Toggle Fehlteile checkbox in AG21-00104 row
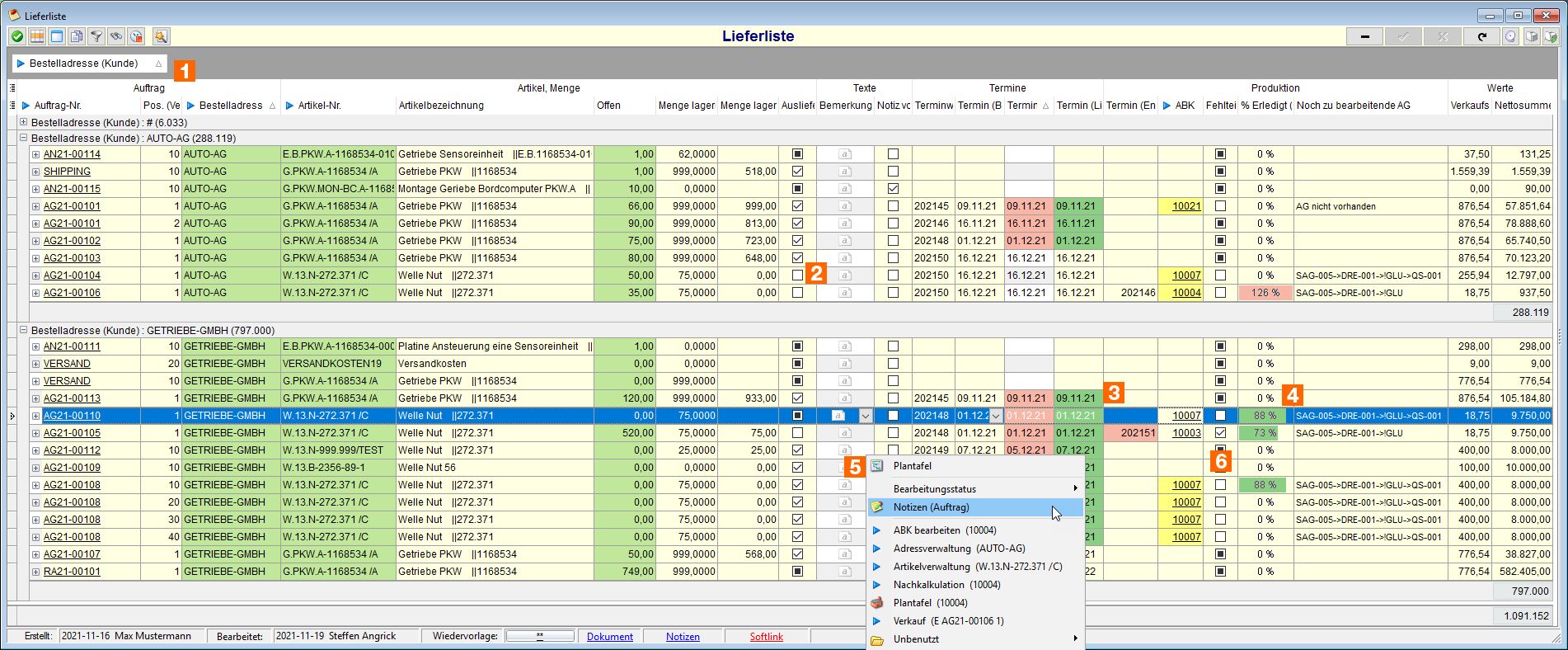The image size is (1568, 650). [1220, 276]
